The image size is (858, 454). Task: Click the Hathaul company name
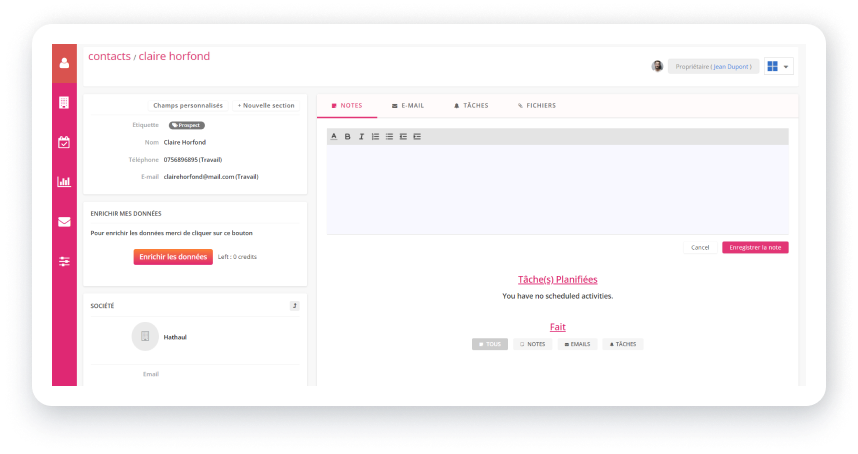pyautogui.click(x=175, y=337)
